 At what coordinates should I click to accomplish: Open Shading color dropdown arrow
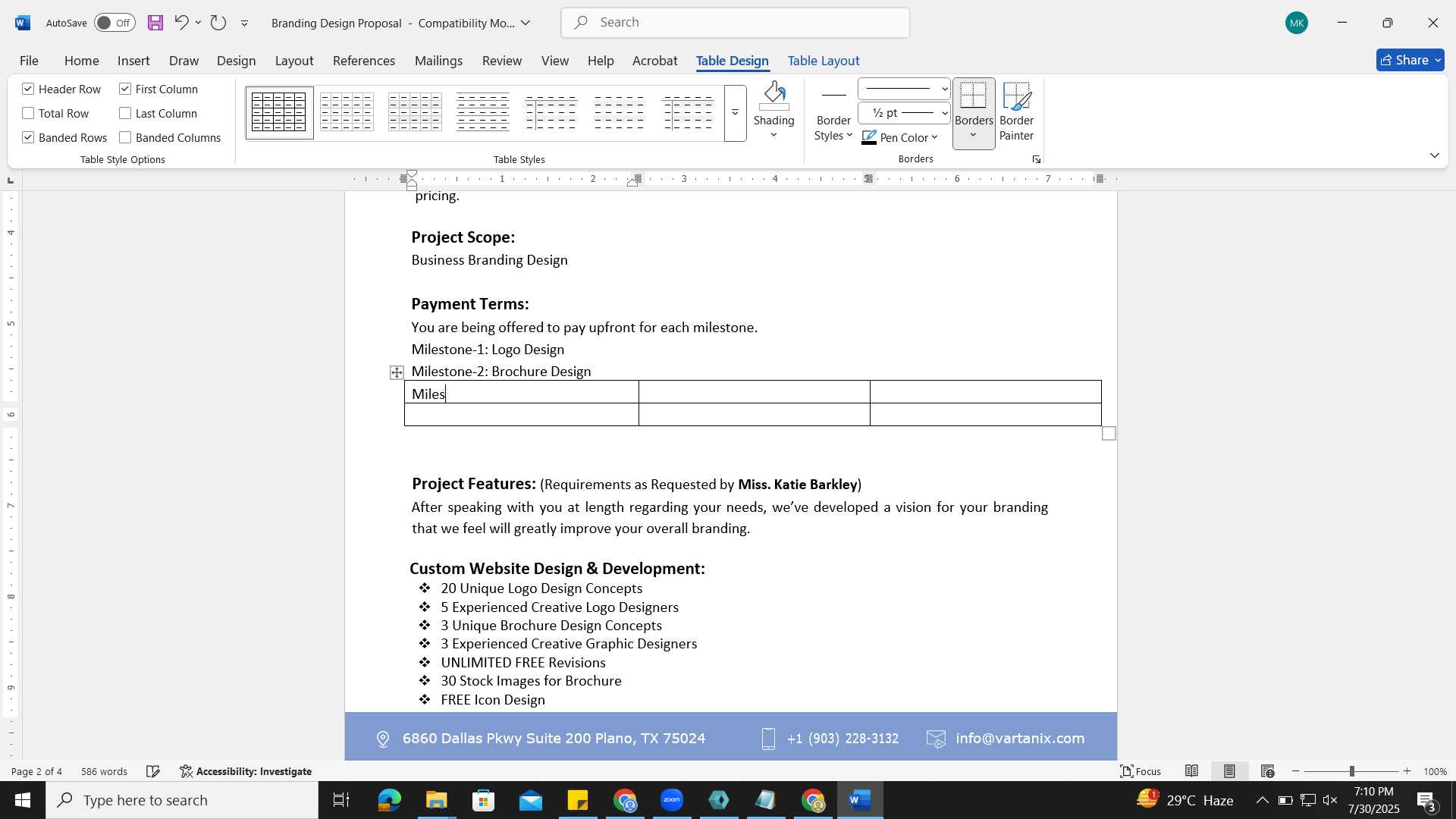pos(773,136)
